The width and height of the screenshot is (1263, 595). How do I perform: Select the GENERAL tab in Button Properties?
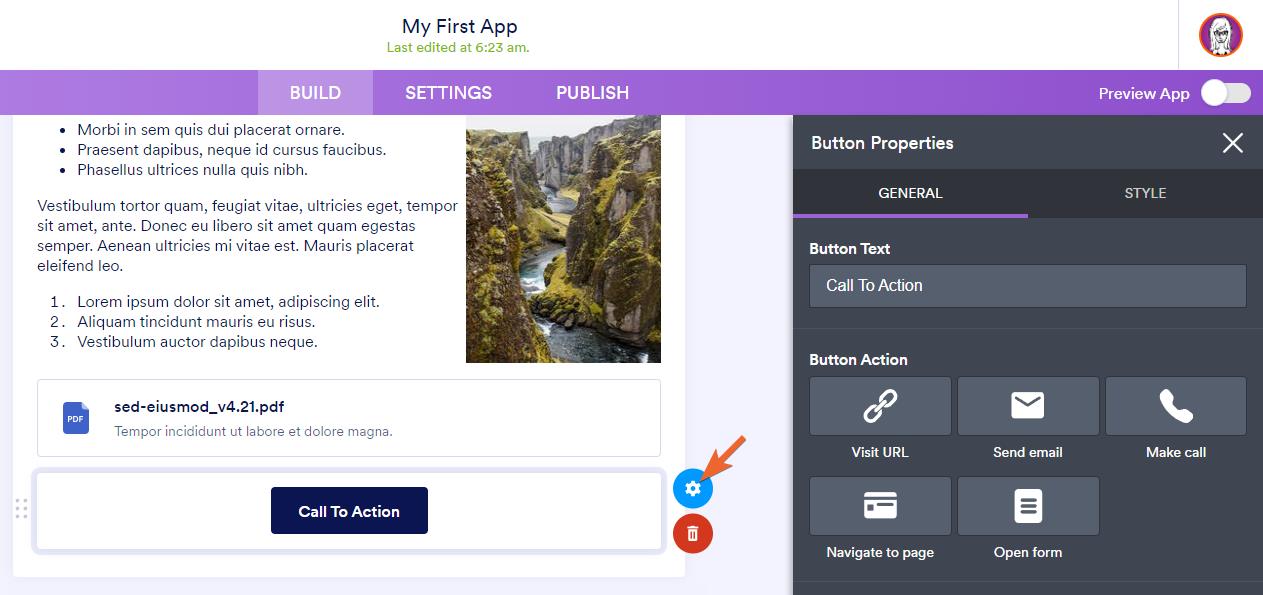coord(910,193)
